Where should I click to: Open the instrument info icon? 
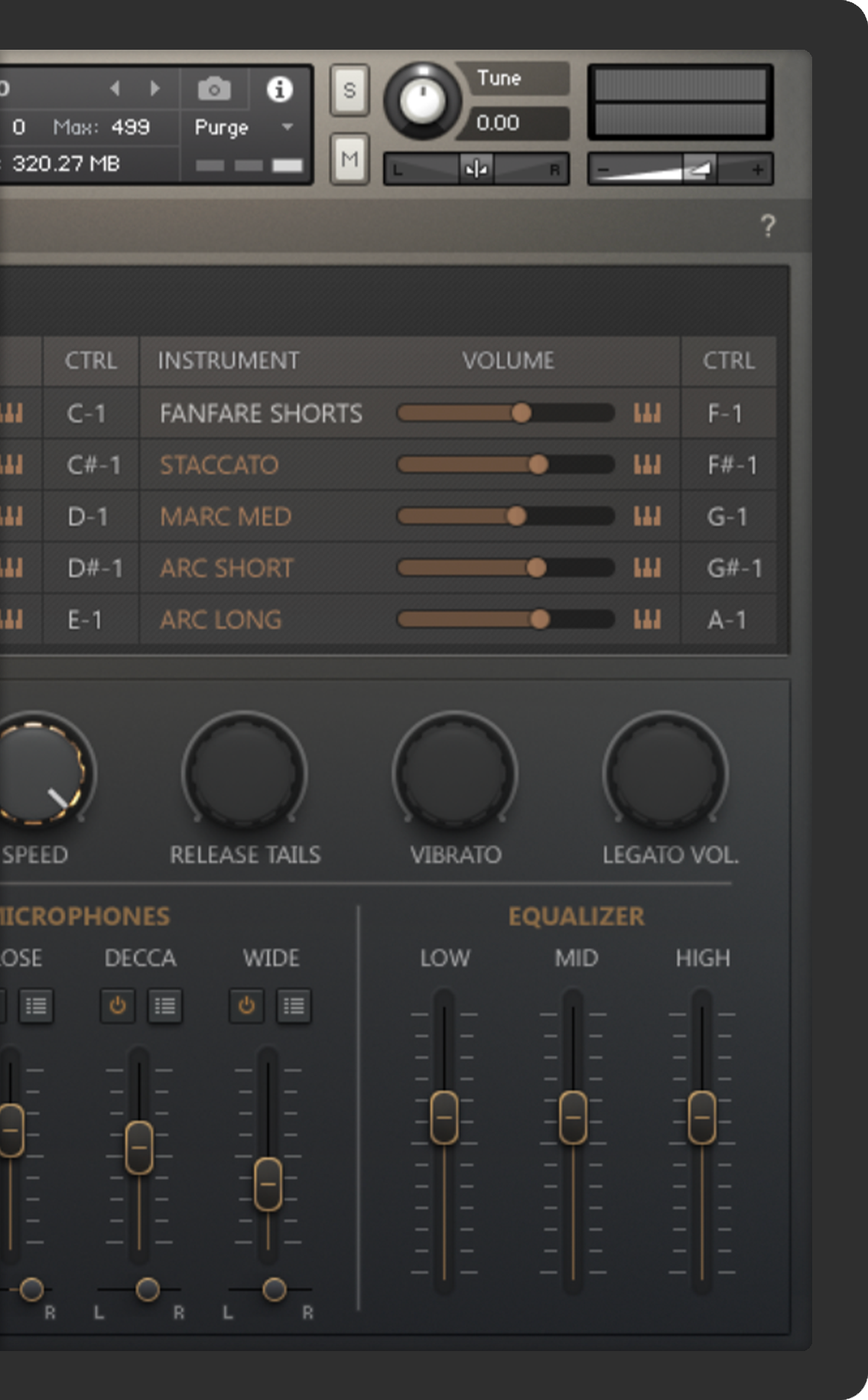279,90
